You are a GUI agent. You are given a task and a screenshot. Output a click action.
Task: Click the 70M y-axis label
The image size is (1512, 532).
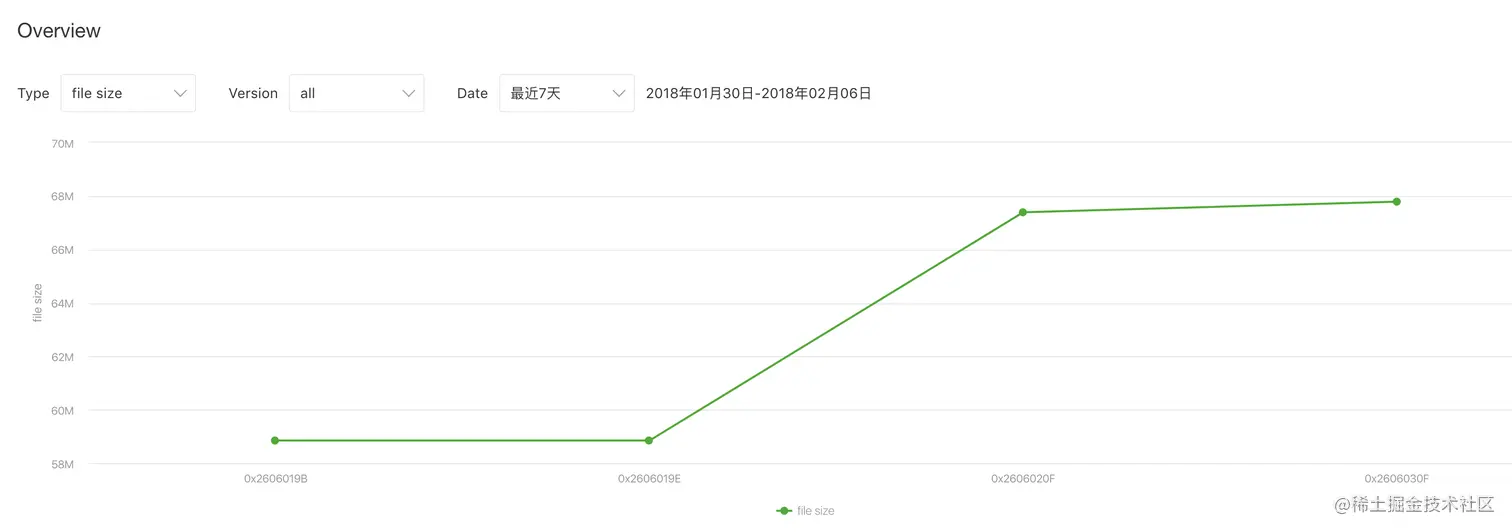(63, 143)
